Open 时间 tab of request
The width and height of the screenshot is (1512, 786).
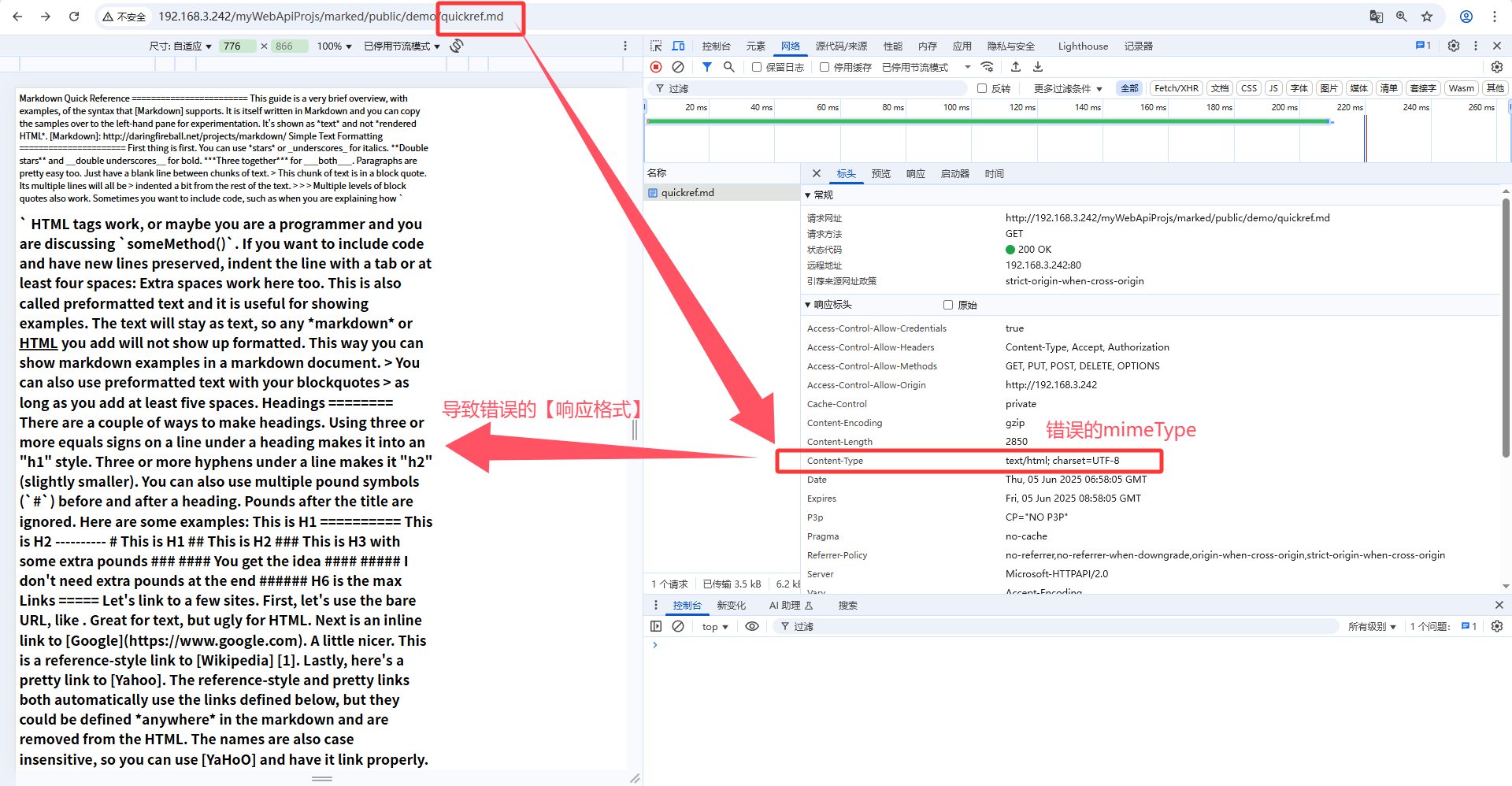point(994,173)
